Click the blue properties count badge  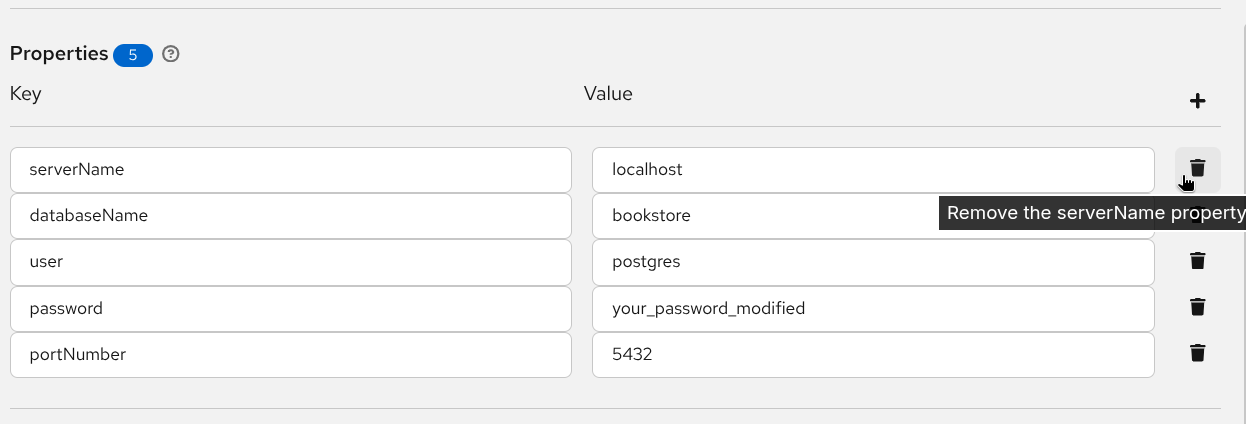pos(133,55)
